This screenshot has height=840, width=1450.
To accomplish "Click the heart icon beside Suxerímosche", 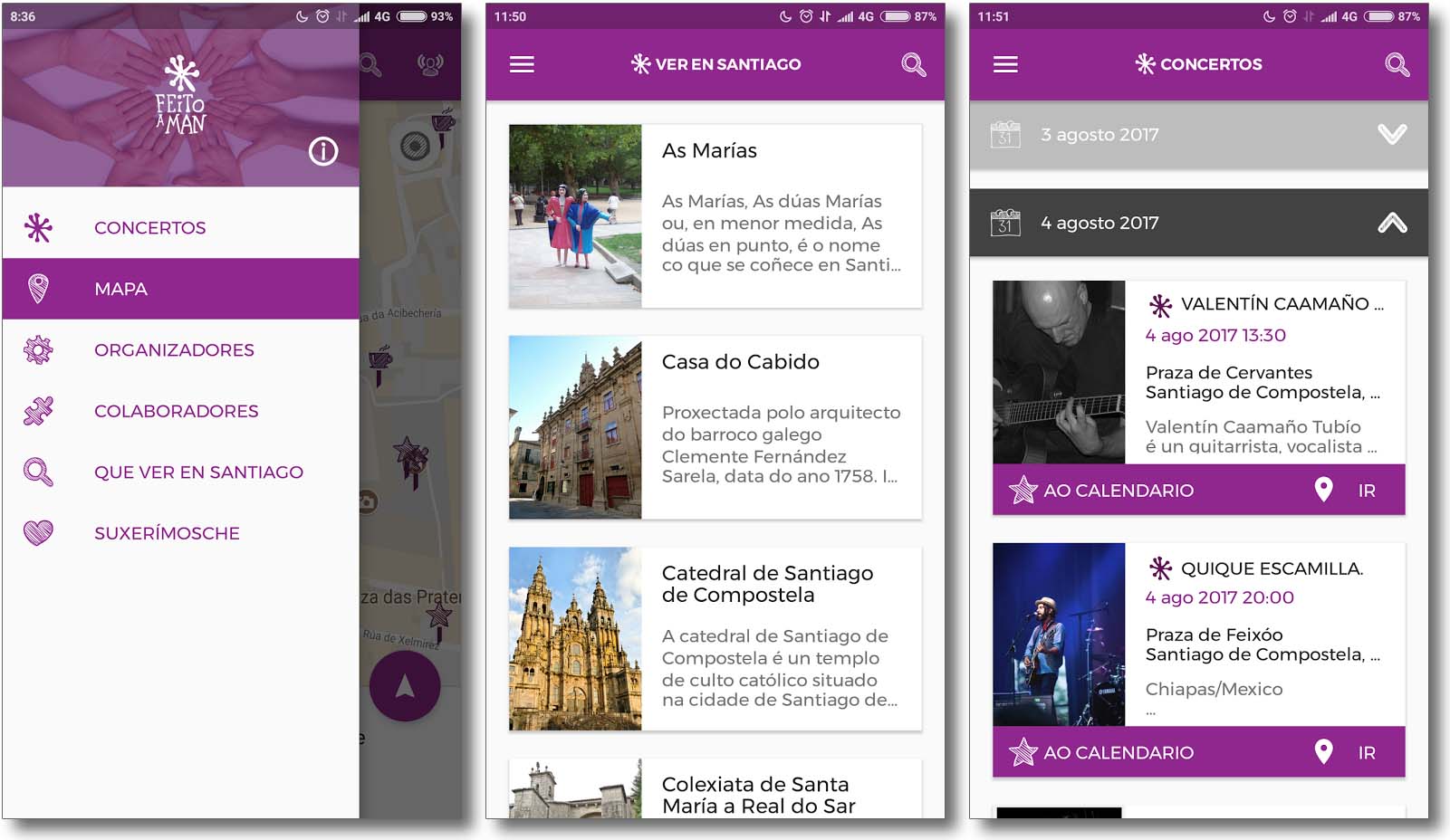I will (38, 533).
